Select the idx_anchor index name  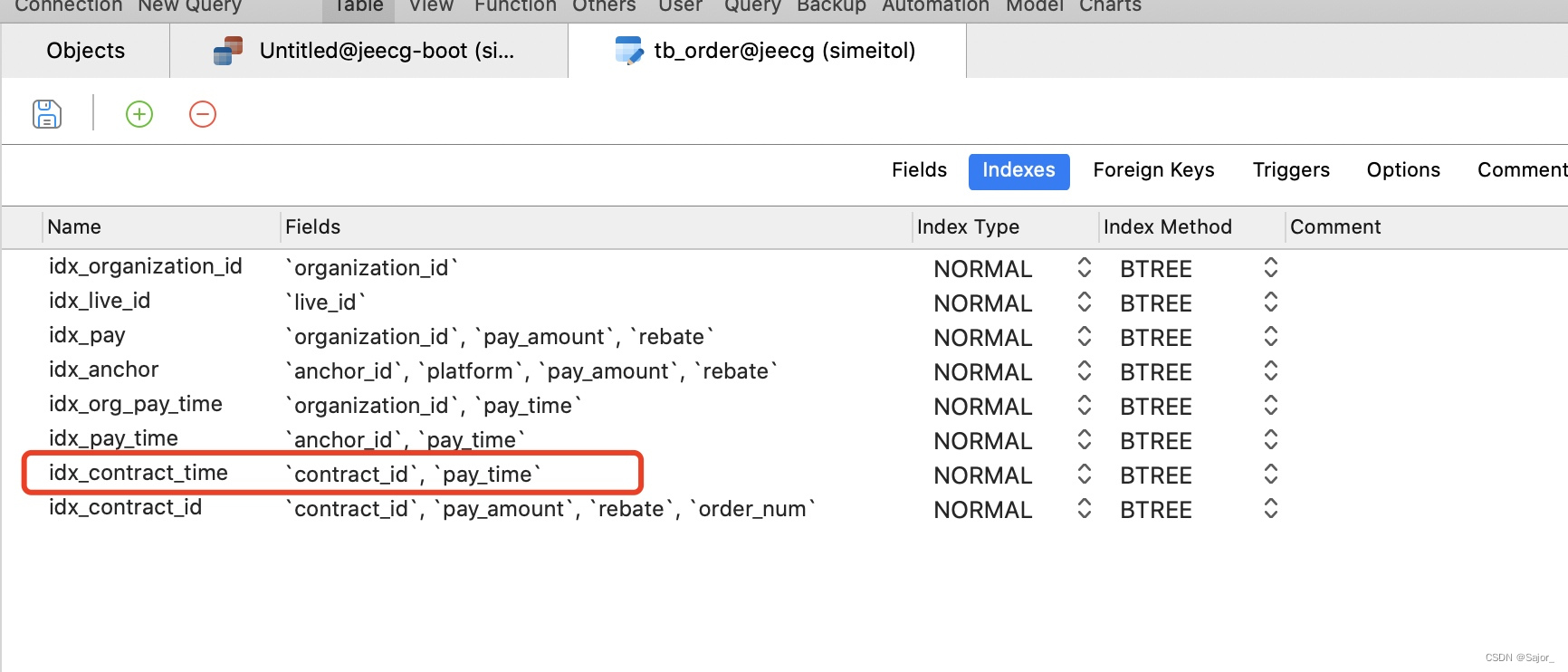click(104, 370)
